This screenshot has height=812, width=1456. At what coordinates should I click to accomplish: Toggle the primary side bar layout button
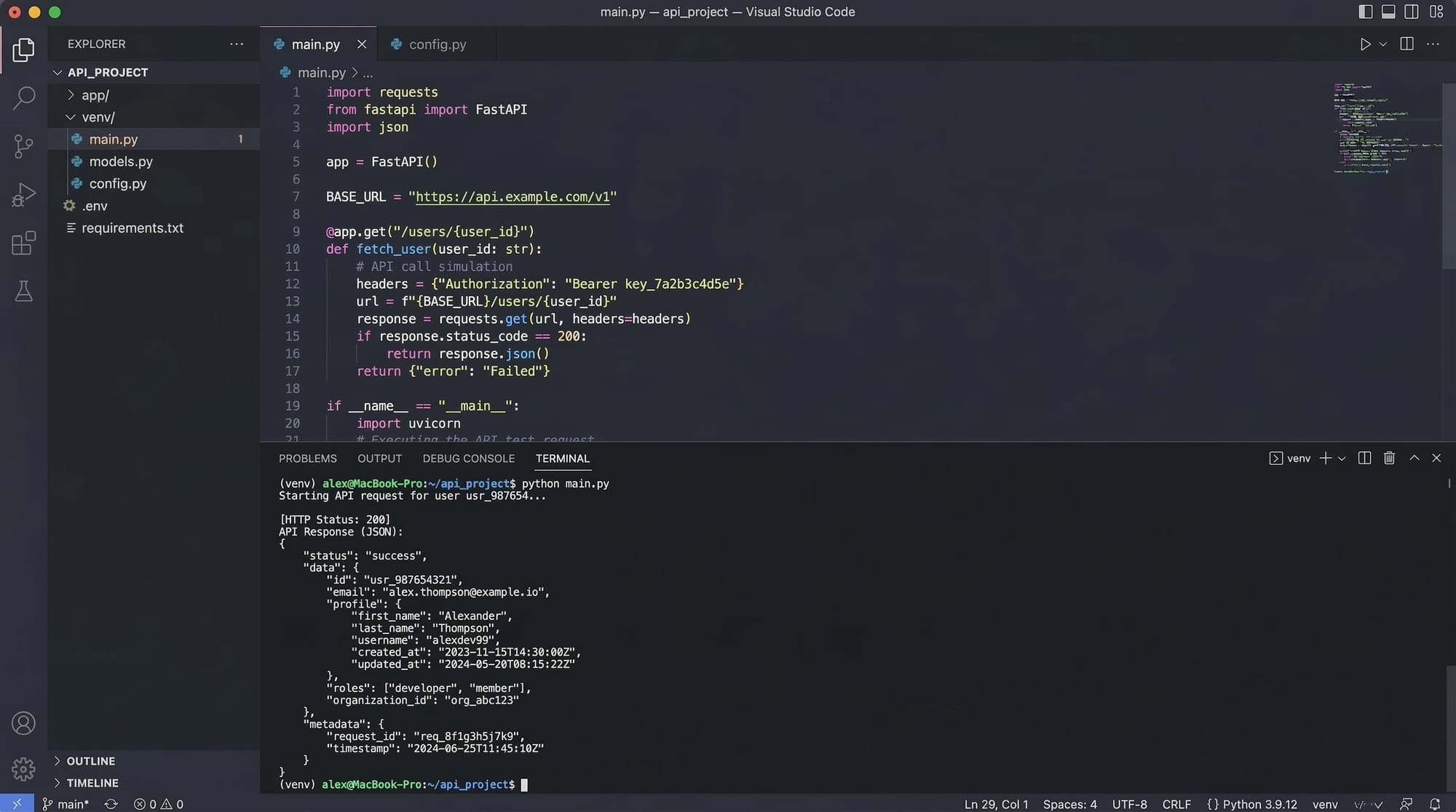click(1365, 12)
